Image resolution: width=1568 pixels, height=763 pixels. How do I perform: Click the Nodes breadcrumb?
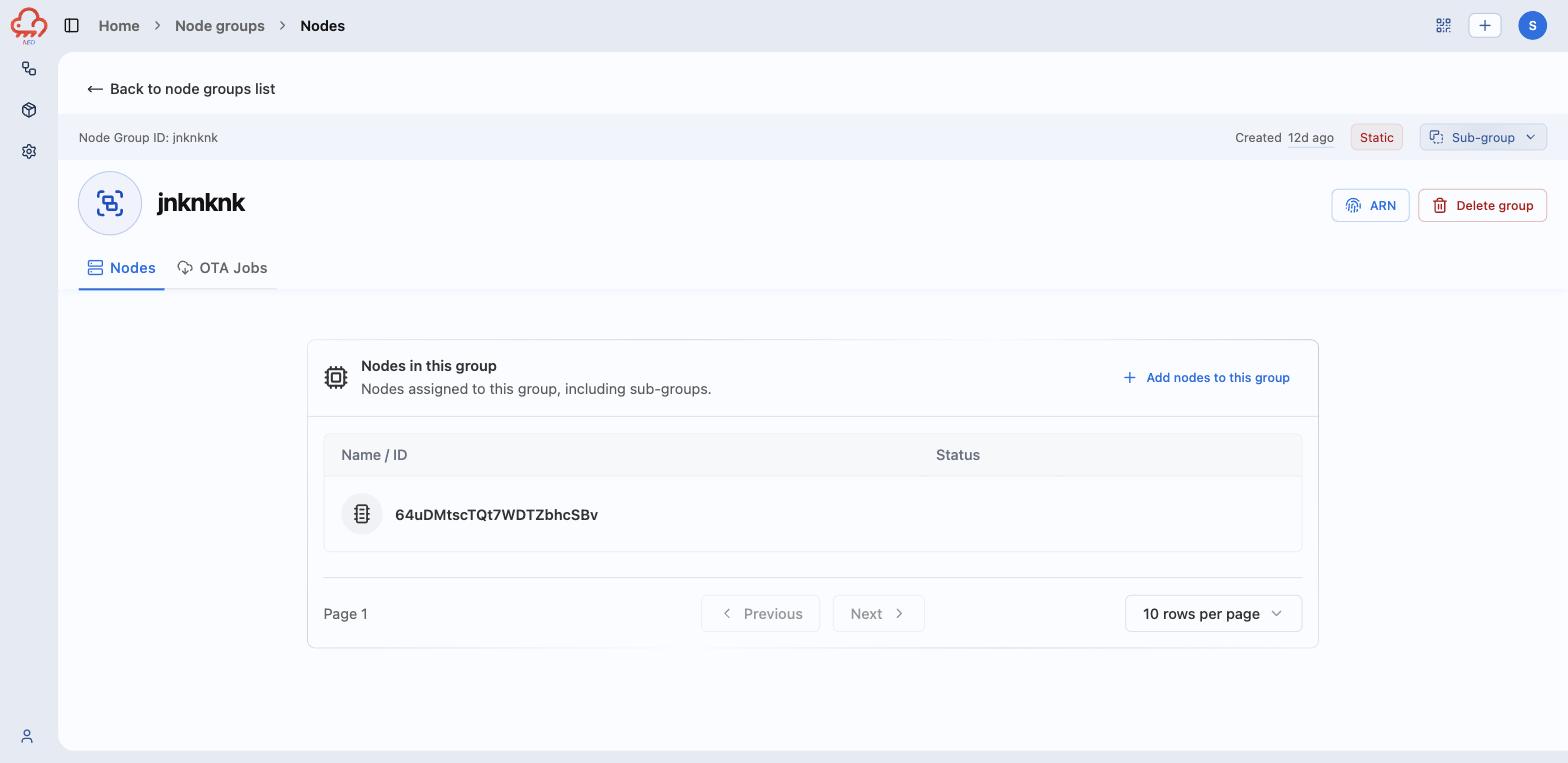click(x=322, y=26)
